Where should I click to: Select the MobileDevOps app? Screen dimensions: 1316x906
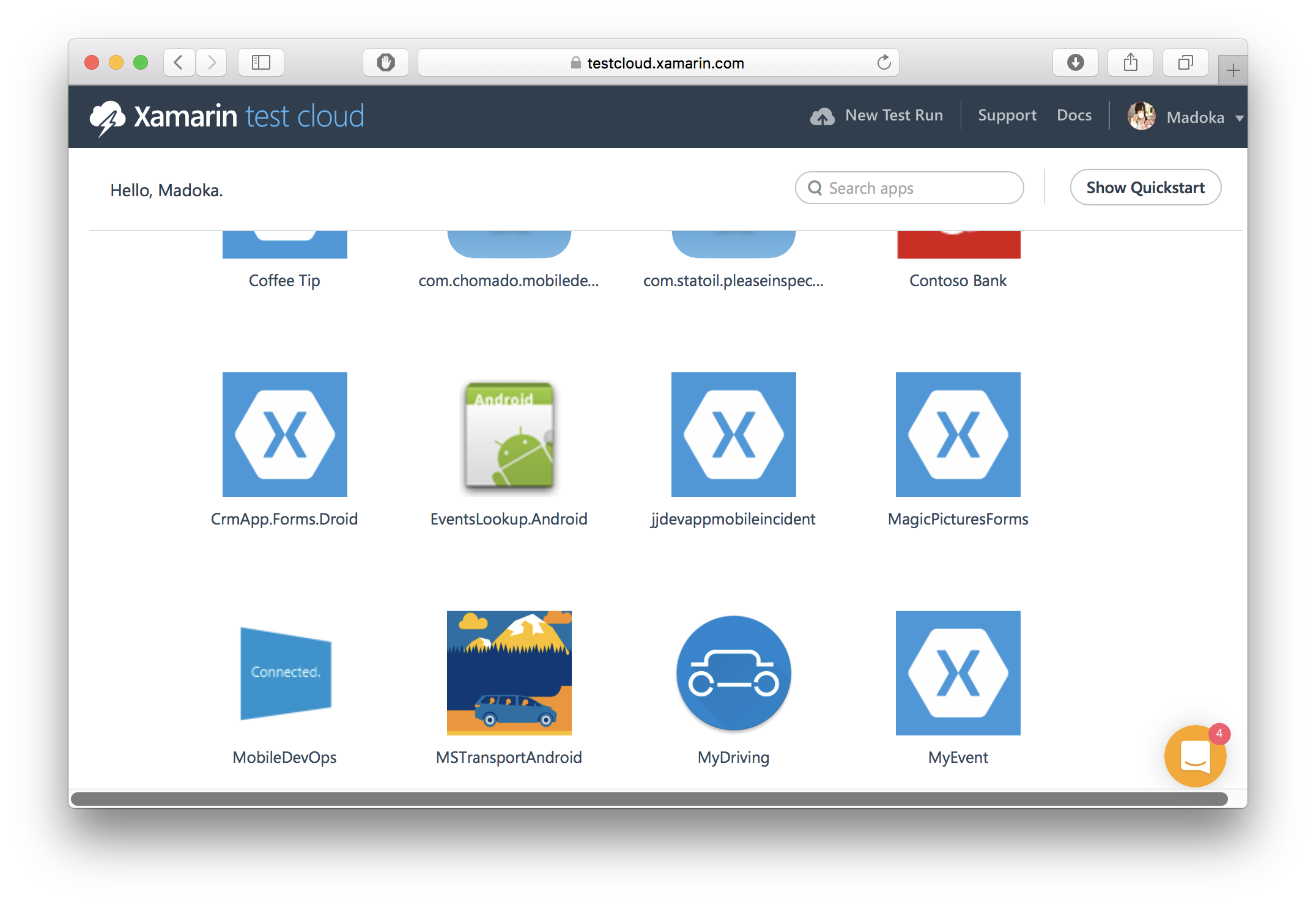pos(284,673)
